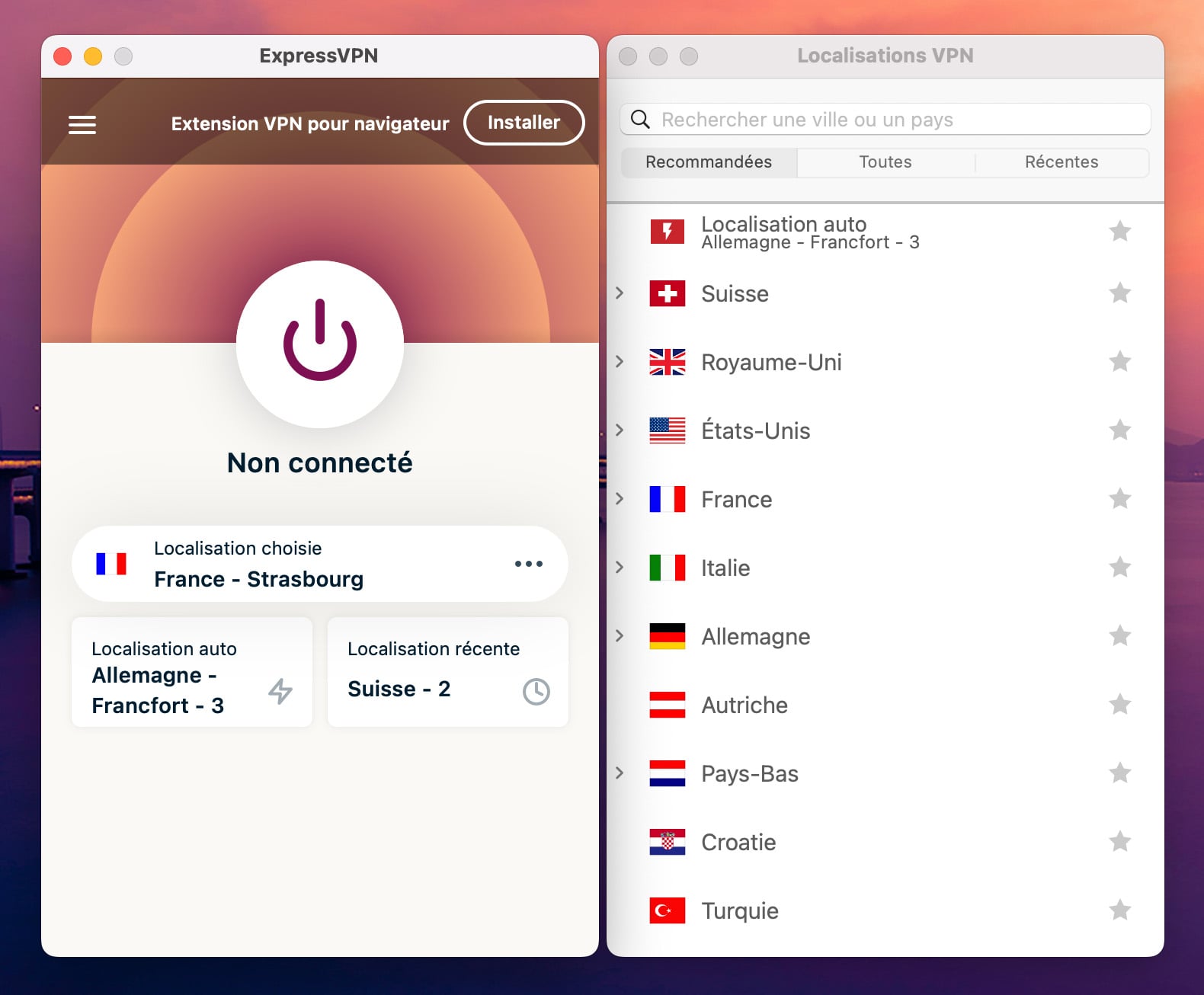
Task: Click the Italian flag icon
Action: tap(668, 568)
